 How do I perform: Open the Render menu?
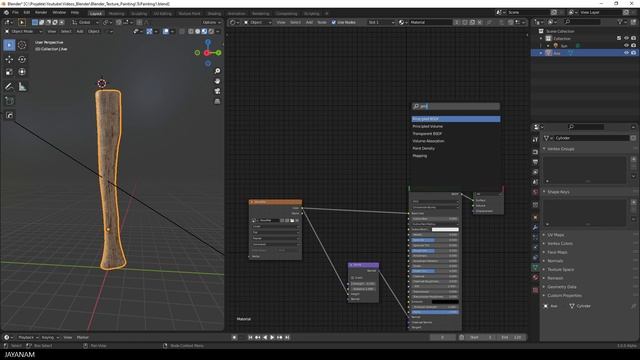click(41, 13)
